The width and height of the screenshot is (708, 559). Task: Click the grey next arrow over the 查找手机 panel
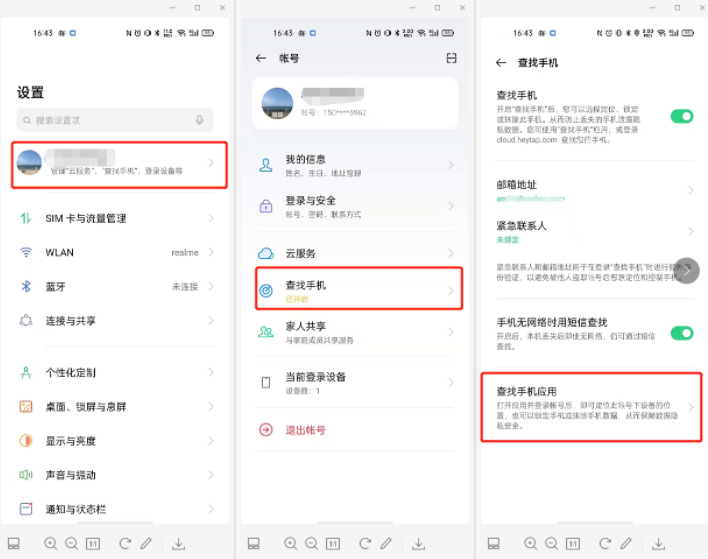[x=686, y=271]
